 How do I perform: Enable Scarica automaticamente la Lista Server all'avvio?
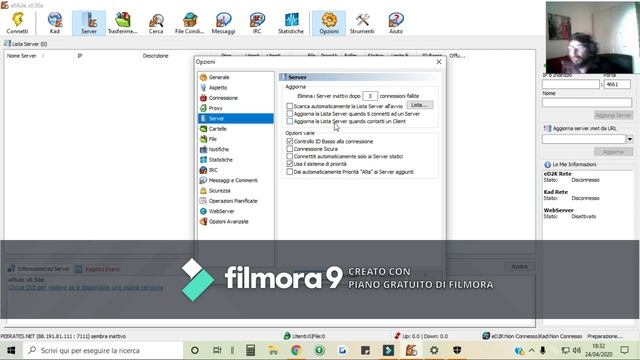pyautogui.click(x=290, y=106)
